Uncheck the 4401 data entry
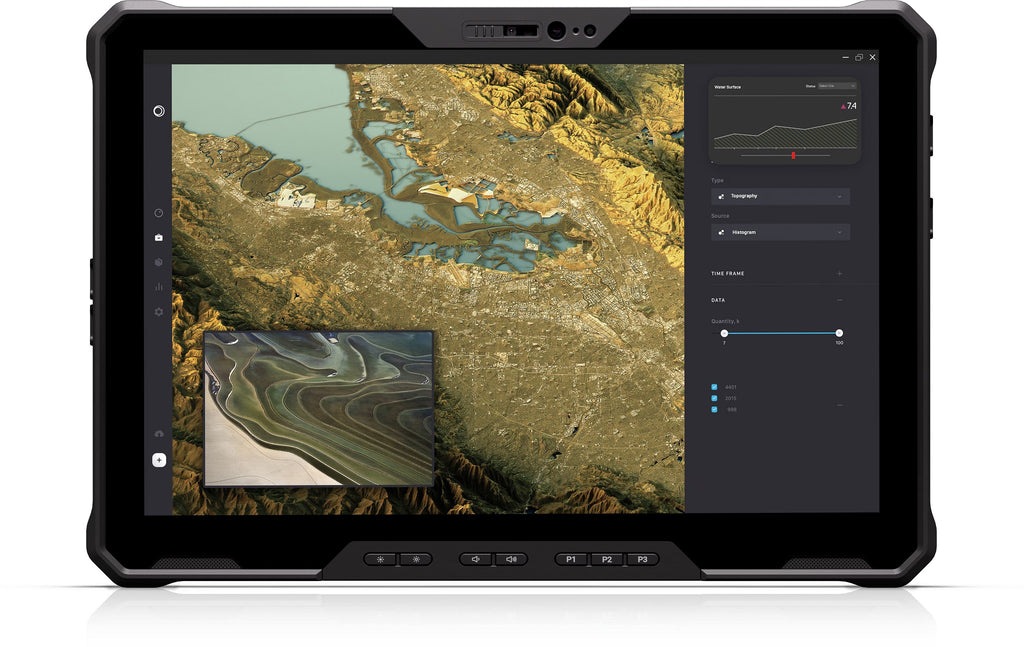1024x647 pixels. click(713, 385)
